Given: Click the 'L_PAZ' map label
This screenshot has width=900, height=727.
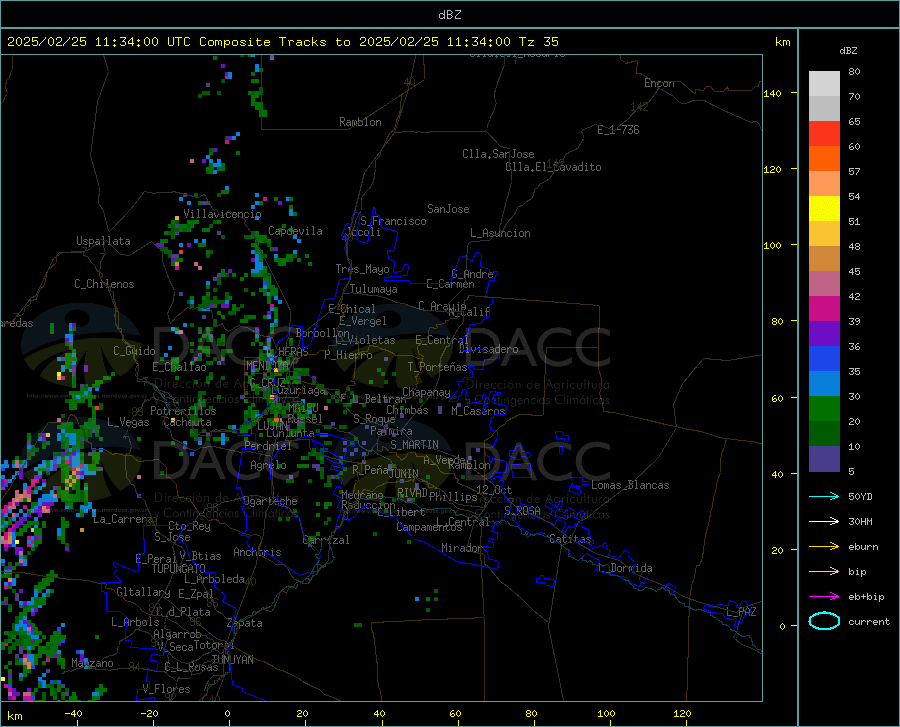Looking at the screenshot, I should pos(741,612).
